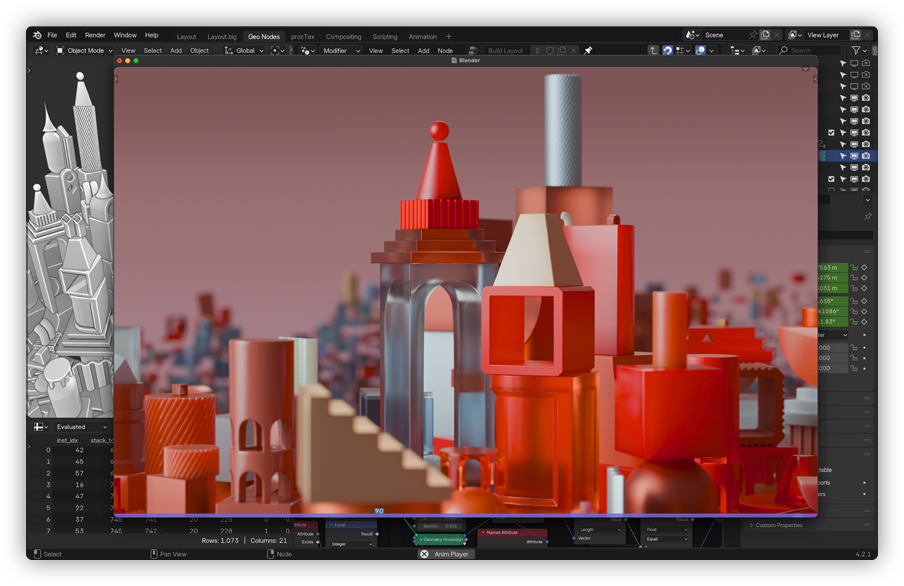Click the new scene icon beside Scene

click(765, 35)
